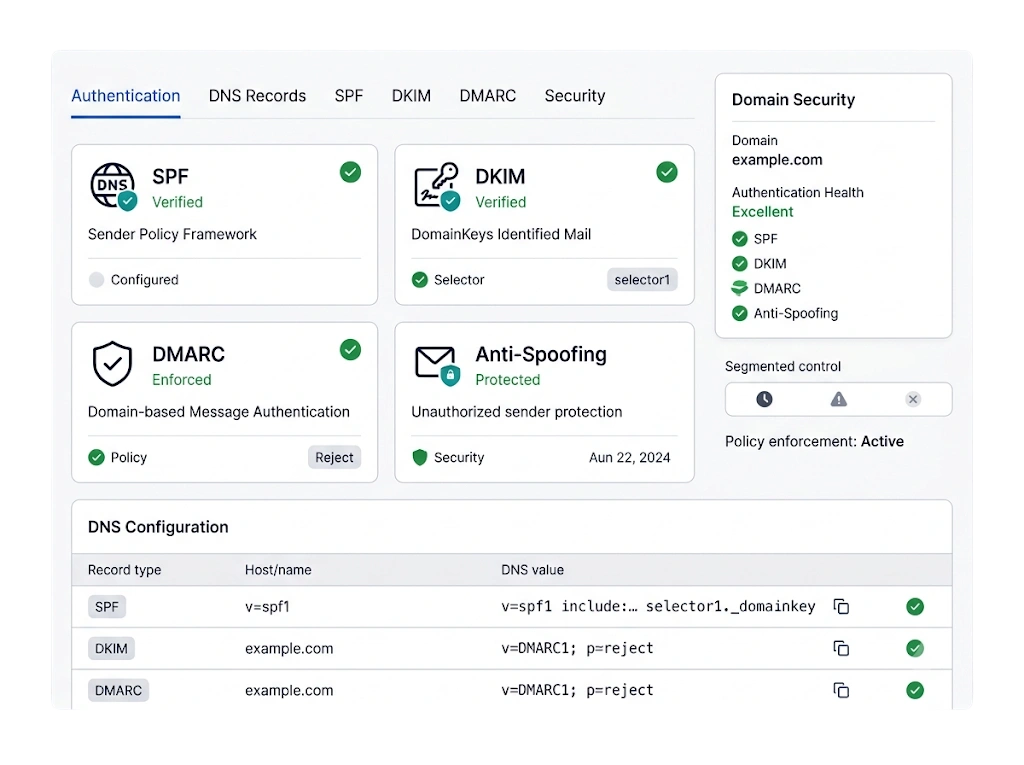Viewport: 1024px width, 765px height.
Task: Click the Host/name column header
Action: tap(278, 570)
